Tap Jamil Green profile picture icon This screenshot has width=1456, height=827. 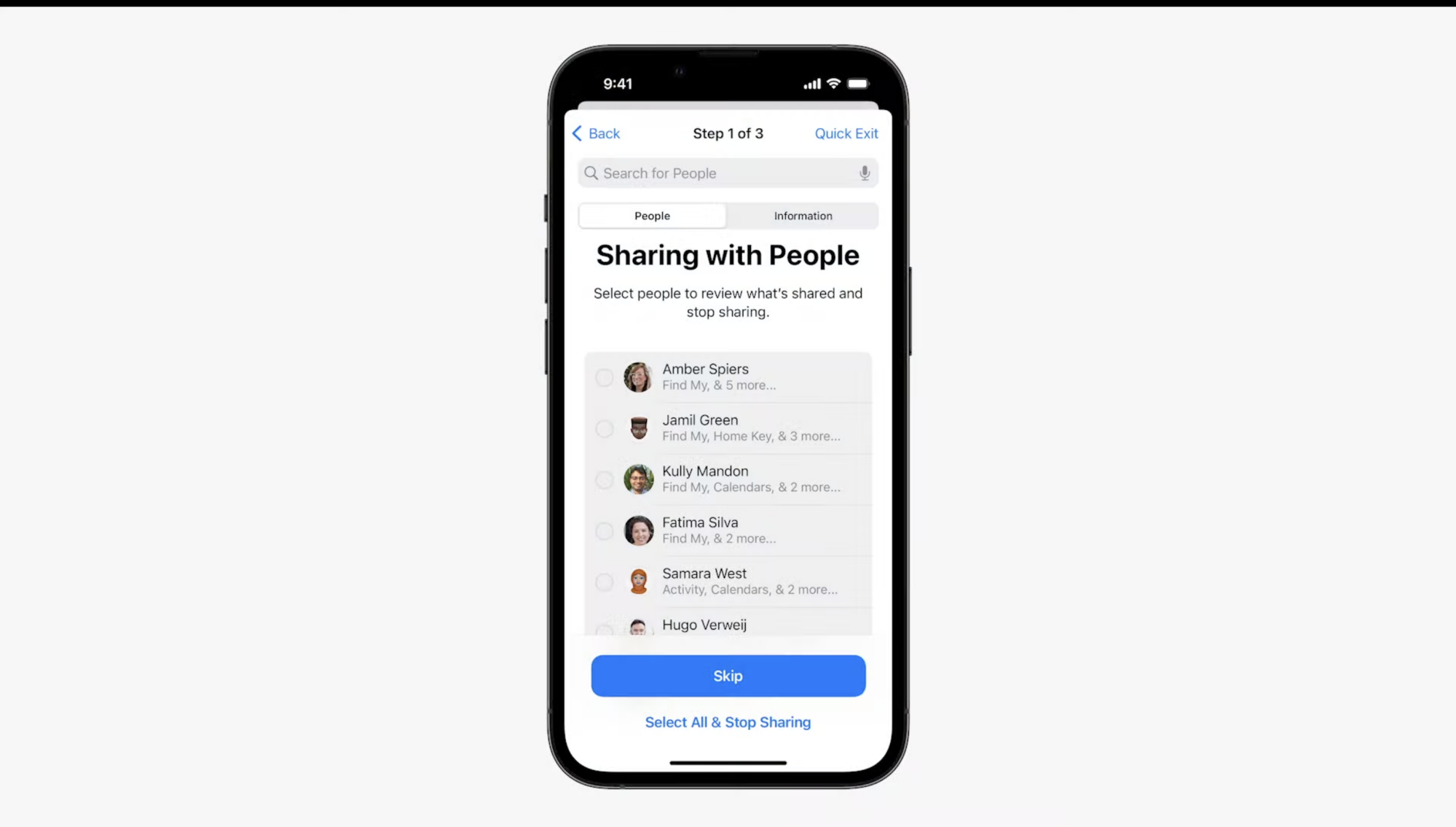638,428
